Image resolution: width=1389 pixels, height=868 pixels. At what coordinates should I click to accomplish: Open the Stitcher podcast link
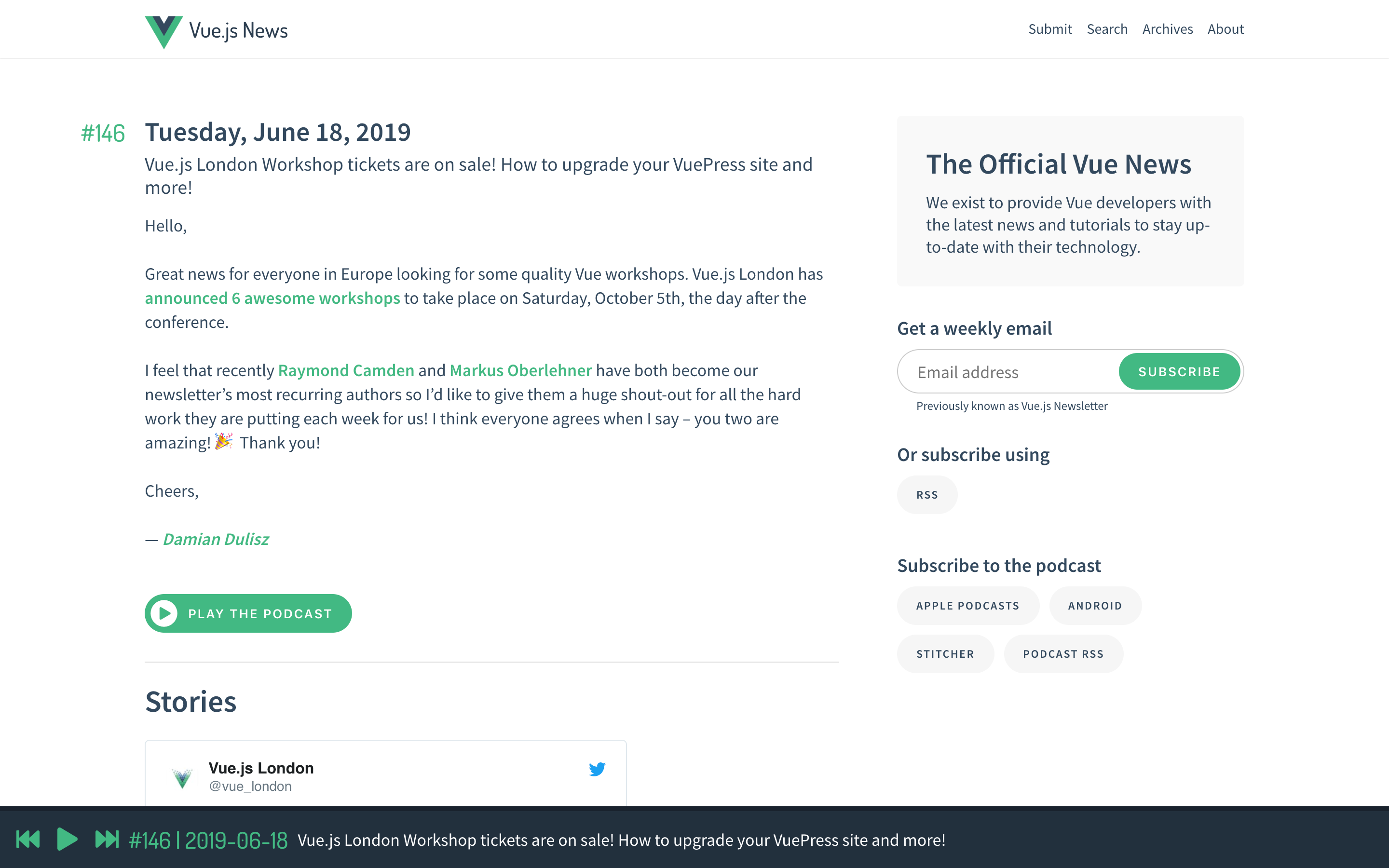tap(945, 653)
